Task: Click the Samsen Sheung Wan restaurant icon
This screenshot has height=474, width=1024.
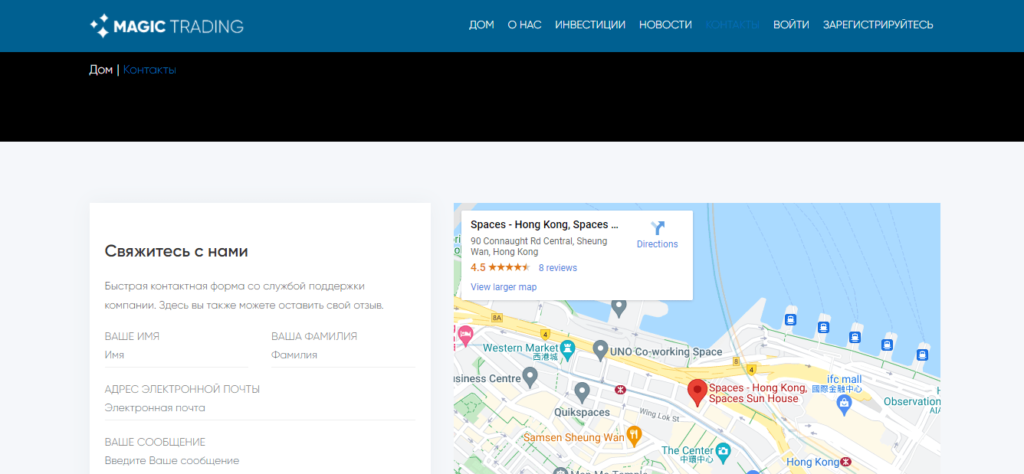Action: pyautogui.click(x=633, y=434)
